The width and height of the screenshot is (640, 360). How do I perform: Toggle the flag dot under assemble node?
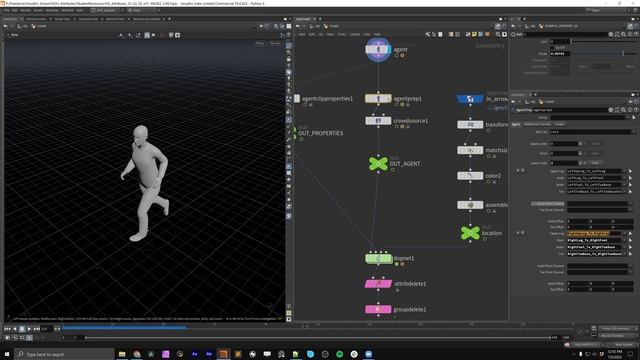(489, 211)
